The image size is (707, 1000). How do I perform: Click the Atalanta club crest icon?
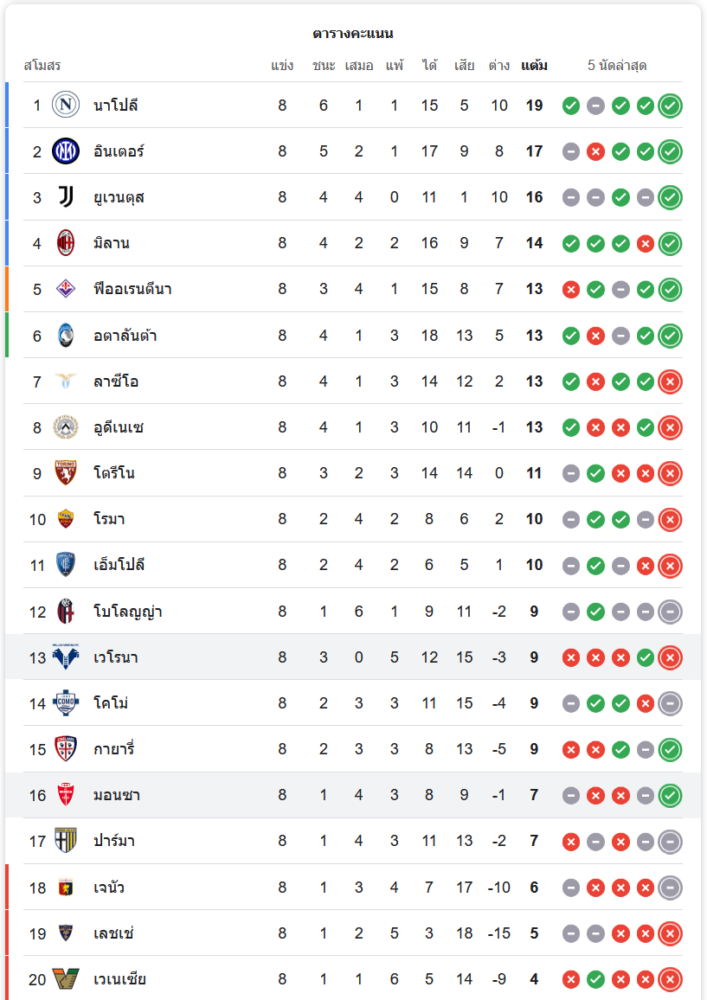point(66,335)
